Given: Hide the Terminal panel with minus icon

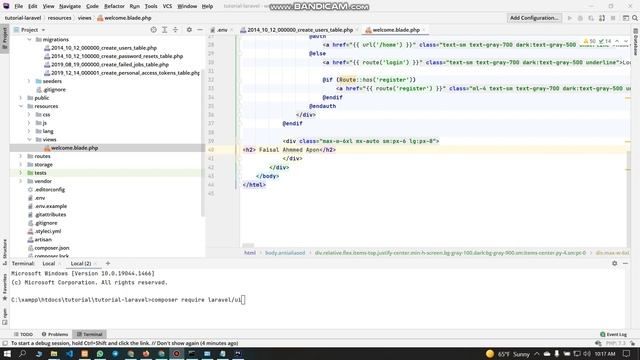Looking at the screenshot, I should (x=625, y=264).
